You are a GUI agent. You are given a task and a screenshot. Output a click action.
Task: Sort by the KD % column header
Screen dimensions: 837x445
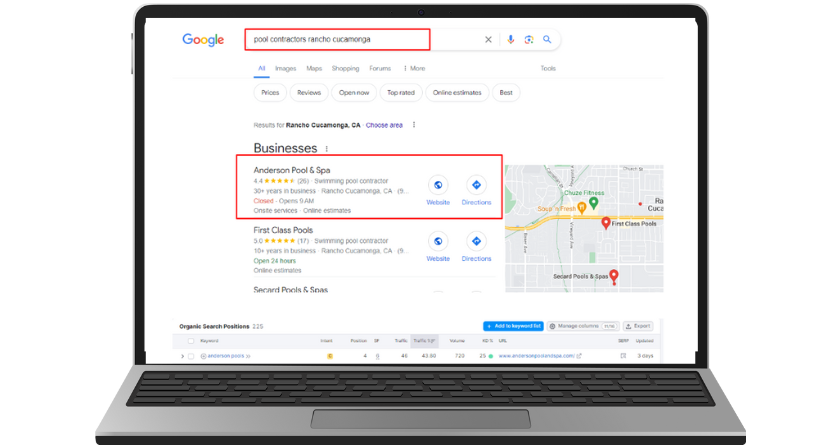tap(487, 341)
